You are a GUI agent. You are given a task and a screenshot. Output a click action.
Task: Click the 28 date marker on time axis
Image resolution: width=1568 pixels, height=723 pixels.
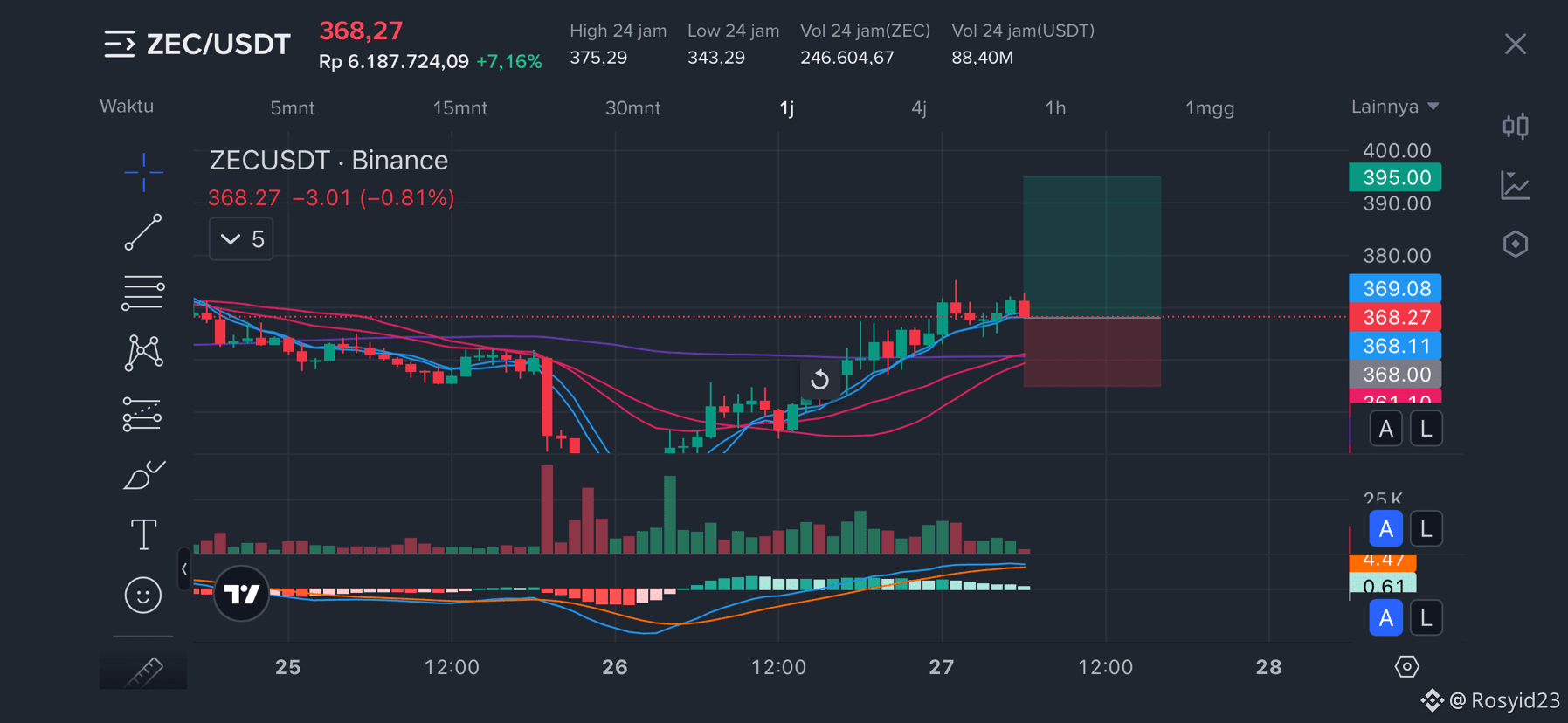point(1268,667)
